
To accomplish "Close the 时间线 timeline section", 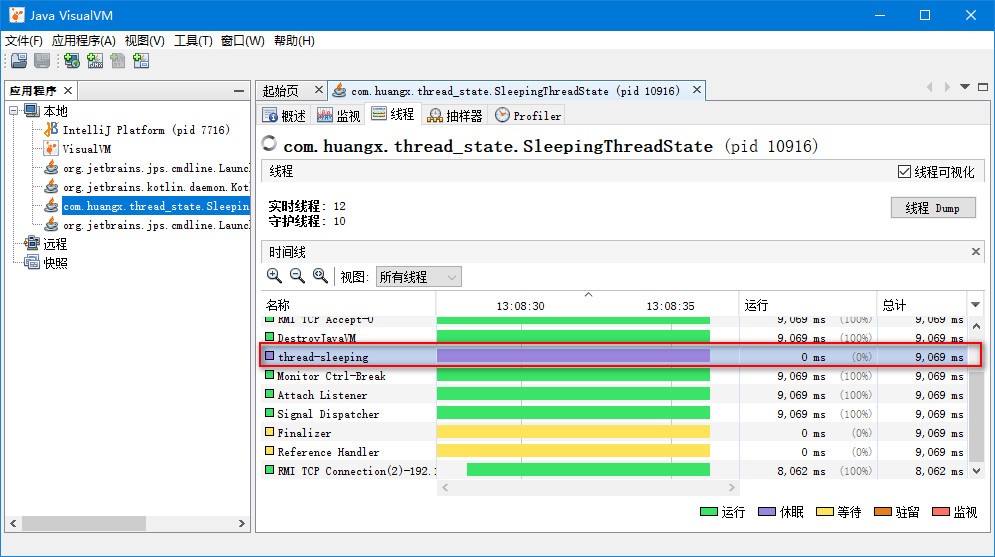I will point(976,252).
